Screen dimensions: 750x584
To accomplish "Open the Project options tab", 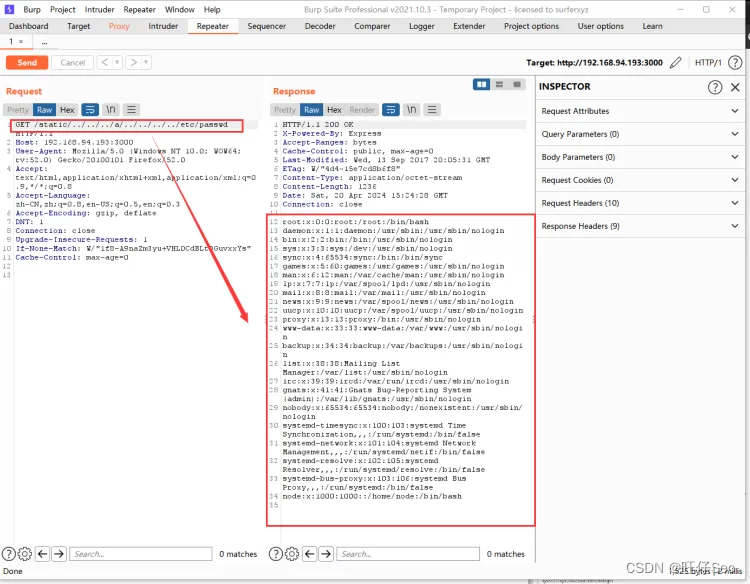I will tap(531, 26).
